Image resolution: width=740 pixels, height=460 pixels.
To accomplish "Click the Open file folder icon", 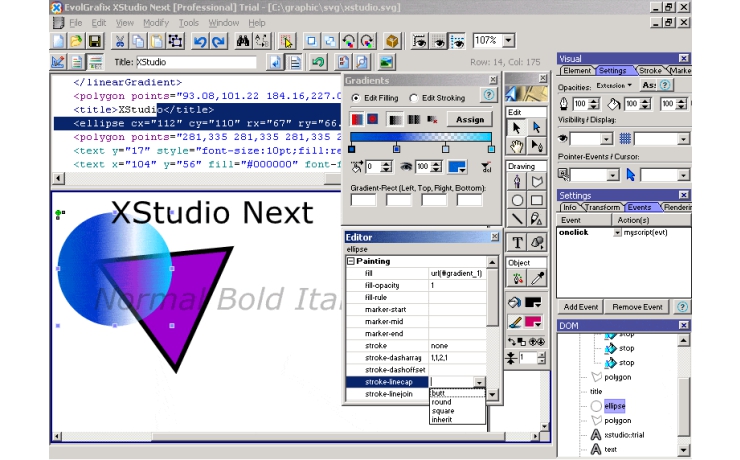I will coord(76,41).
